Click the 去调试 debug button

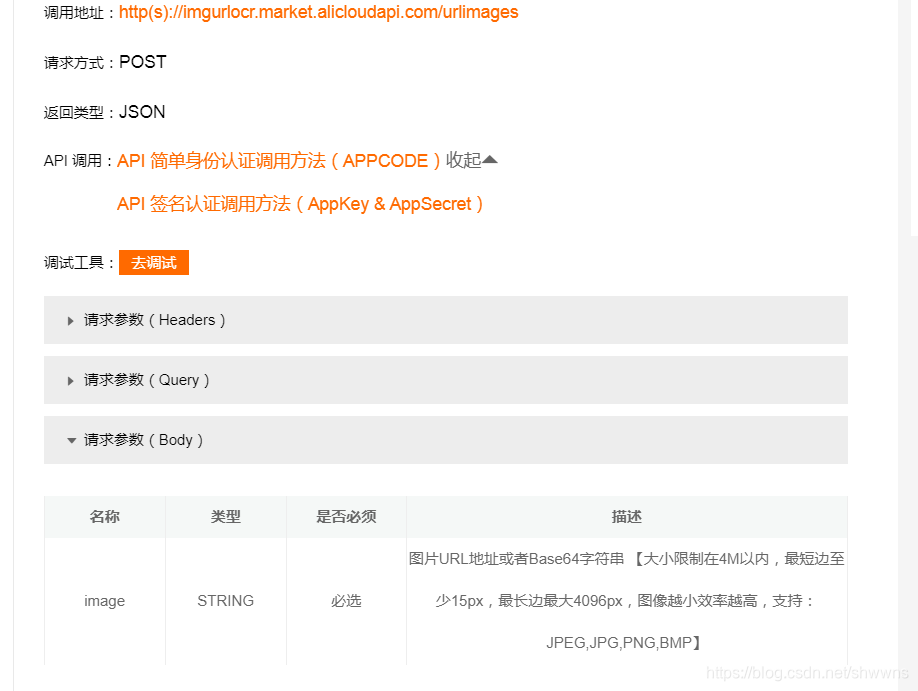(154, 262)
